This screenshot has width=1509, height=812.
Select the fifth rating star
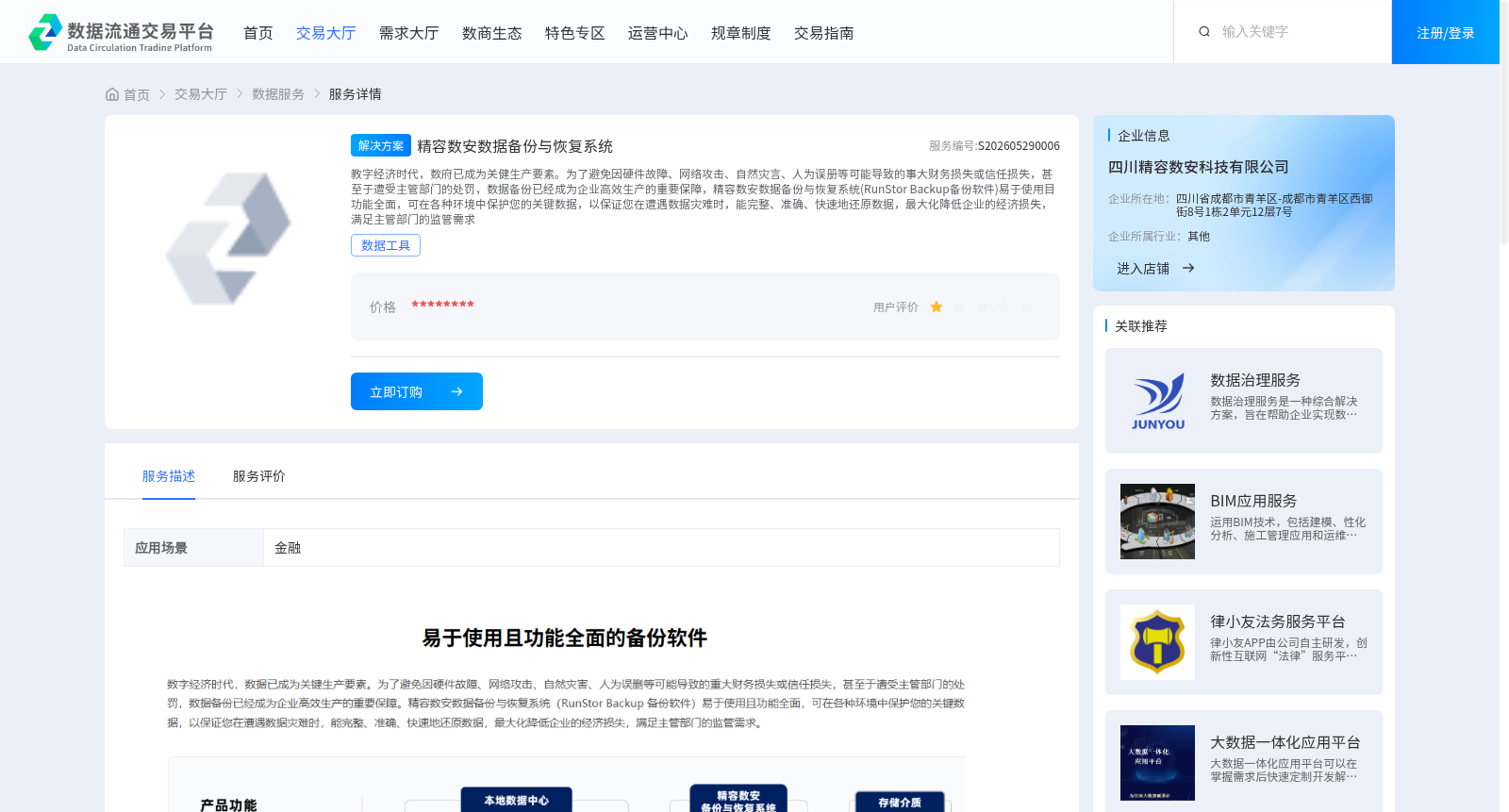(1027, 307)
